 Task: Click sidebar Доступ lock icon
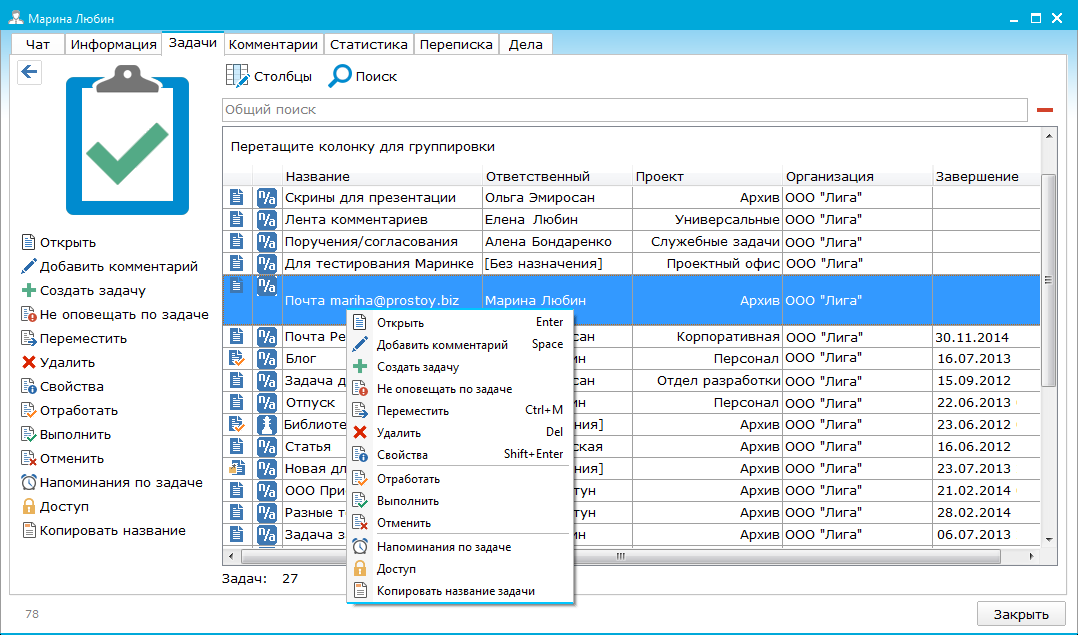point(28,506)
